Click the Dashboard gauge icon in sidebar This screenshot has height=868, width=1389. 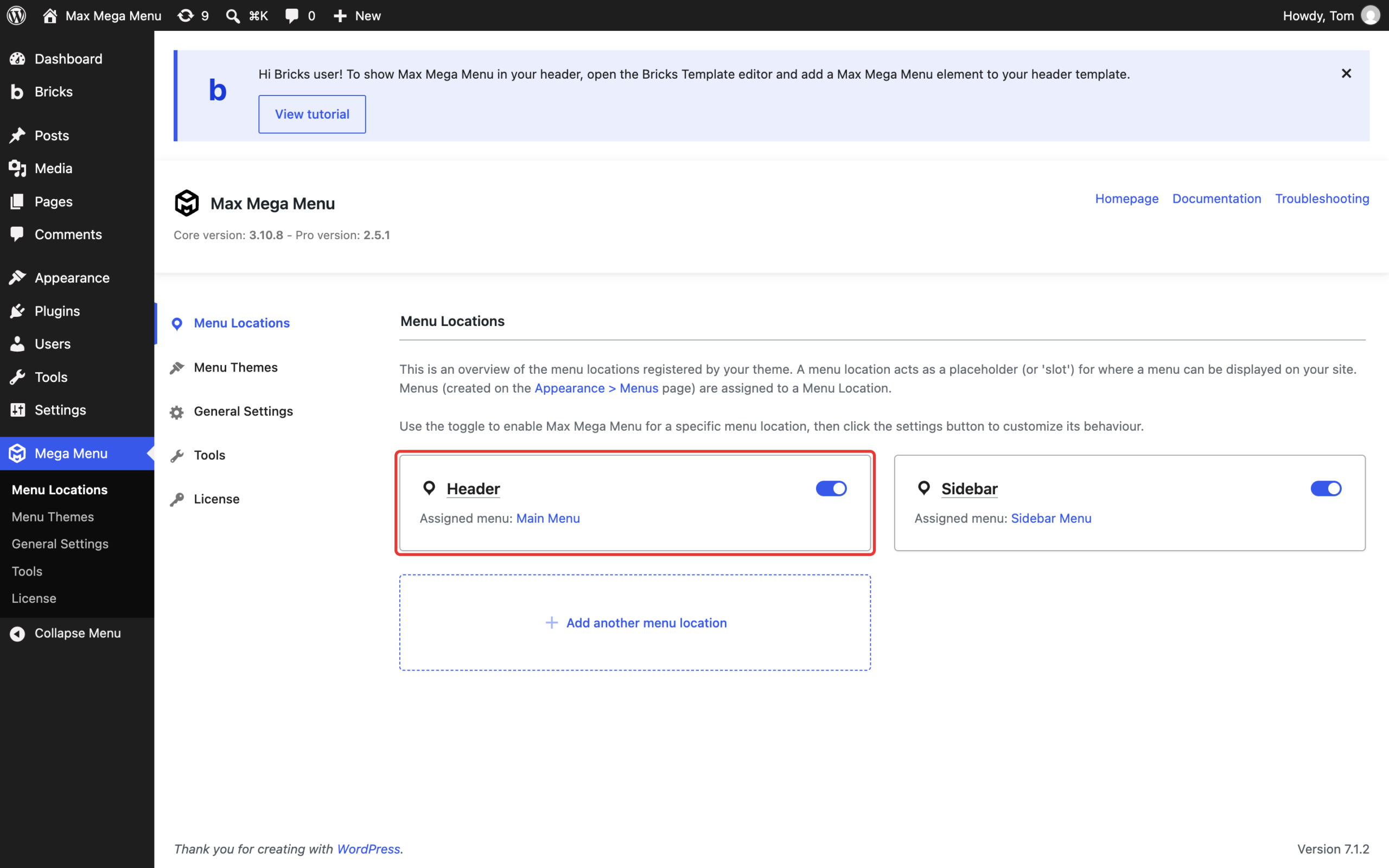(17, 59)
